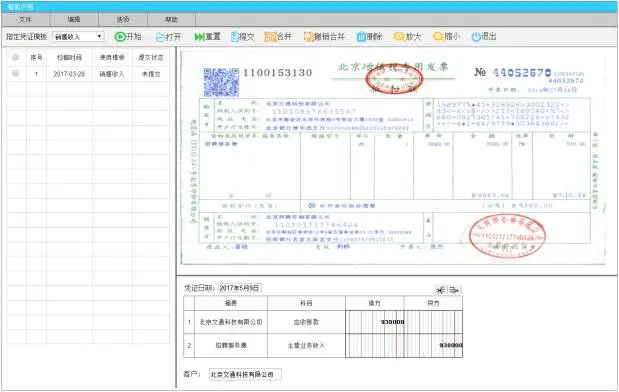Click the insert-row button above voucher table
Screen dimensions: 619x392
441,290
